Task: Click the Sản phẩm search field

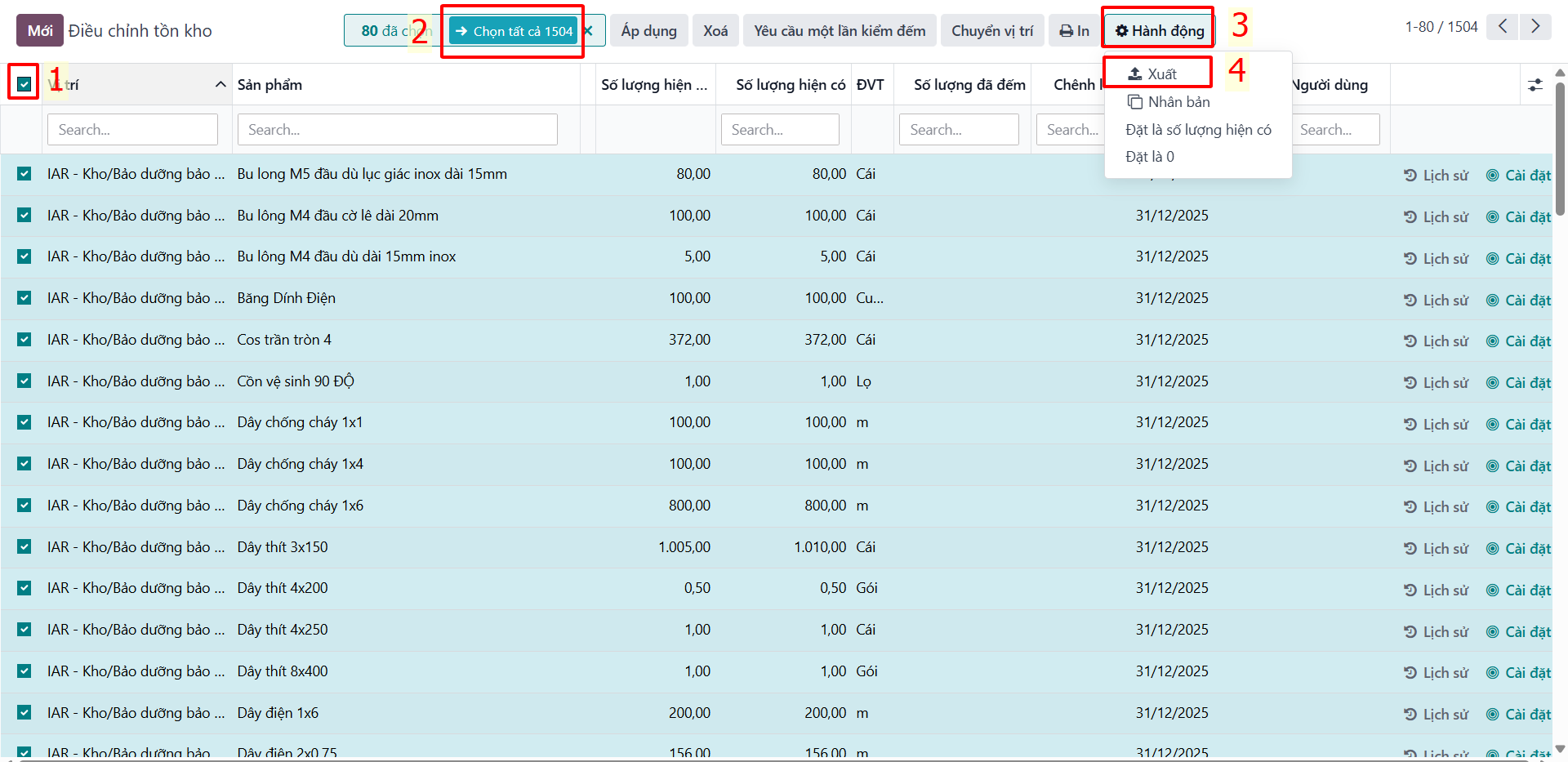Action: (x=397, y=129)
